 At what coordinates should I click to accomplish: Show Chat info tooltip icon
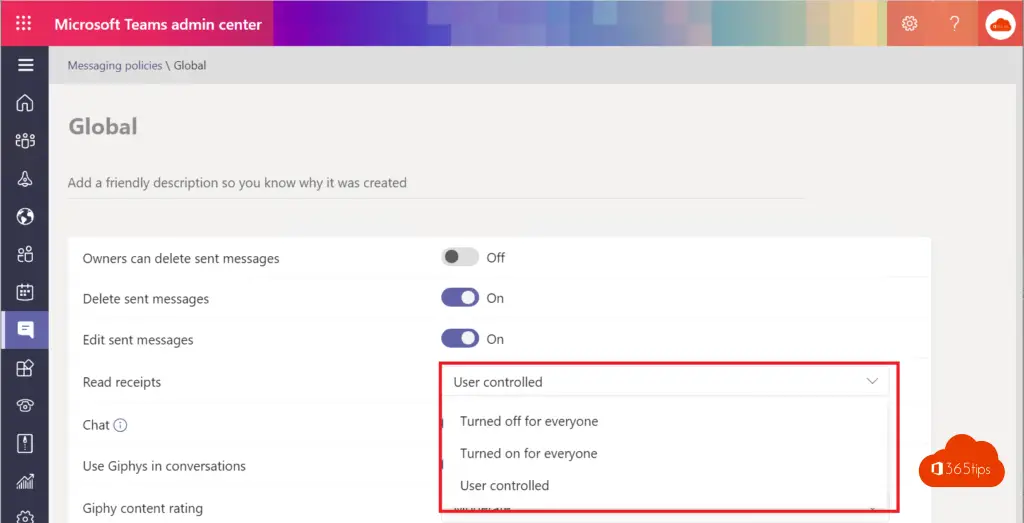120,425
